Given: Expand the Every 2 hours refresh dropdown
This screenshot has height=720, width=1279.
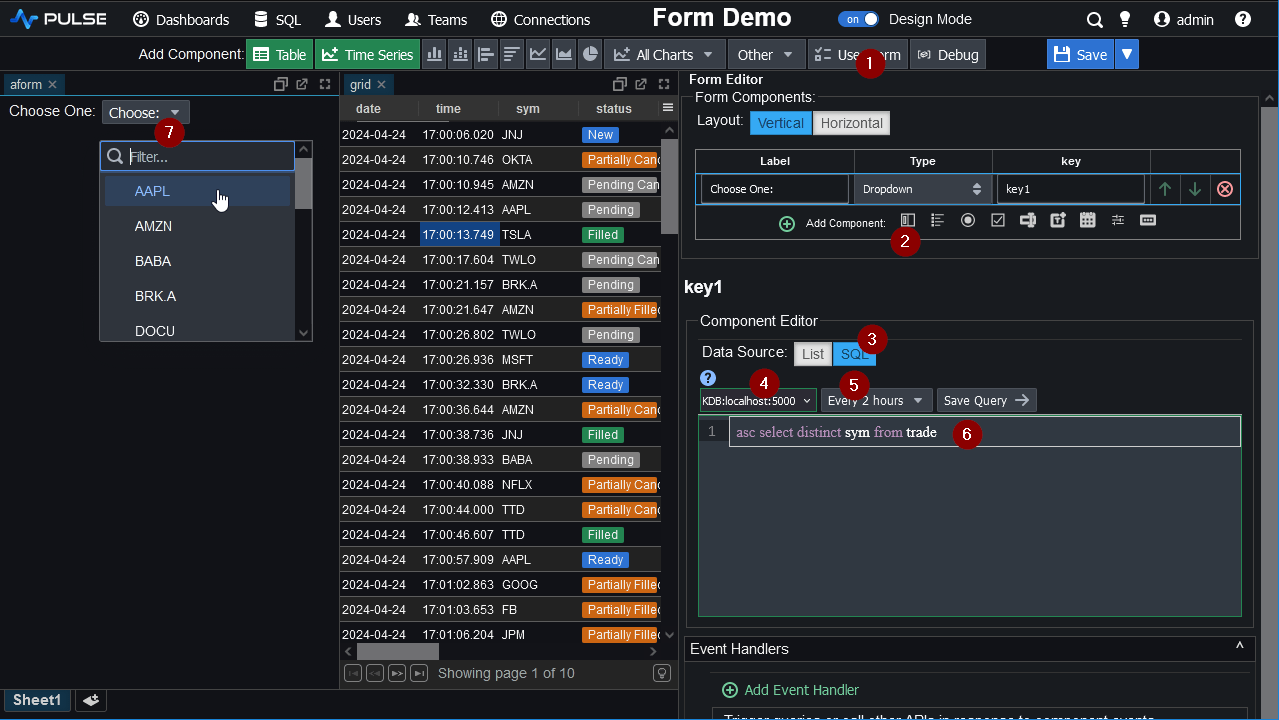Looking at the screenshot, I should point(876,401).
